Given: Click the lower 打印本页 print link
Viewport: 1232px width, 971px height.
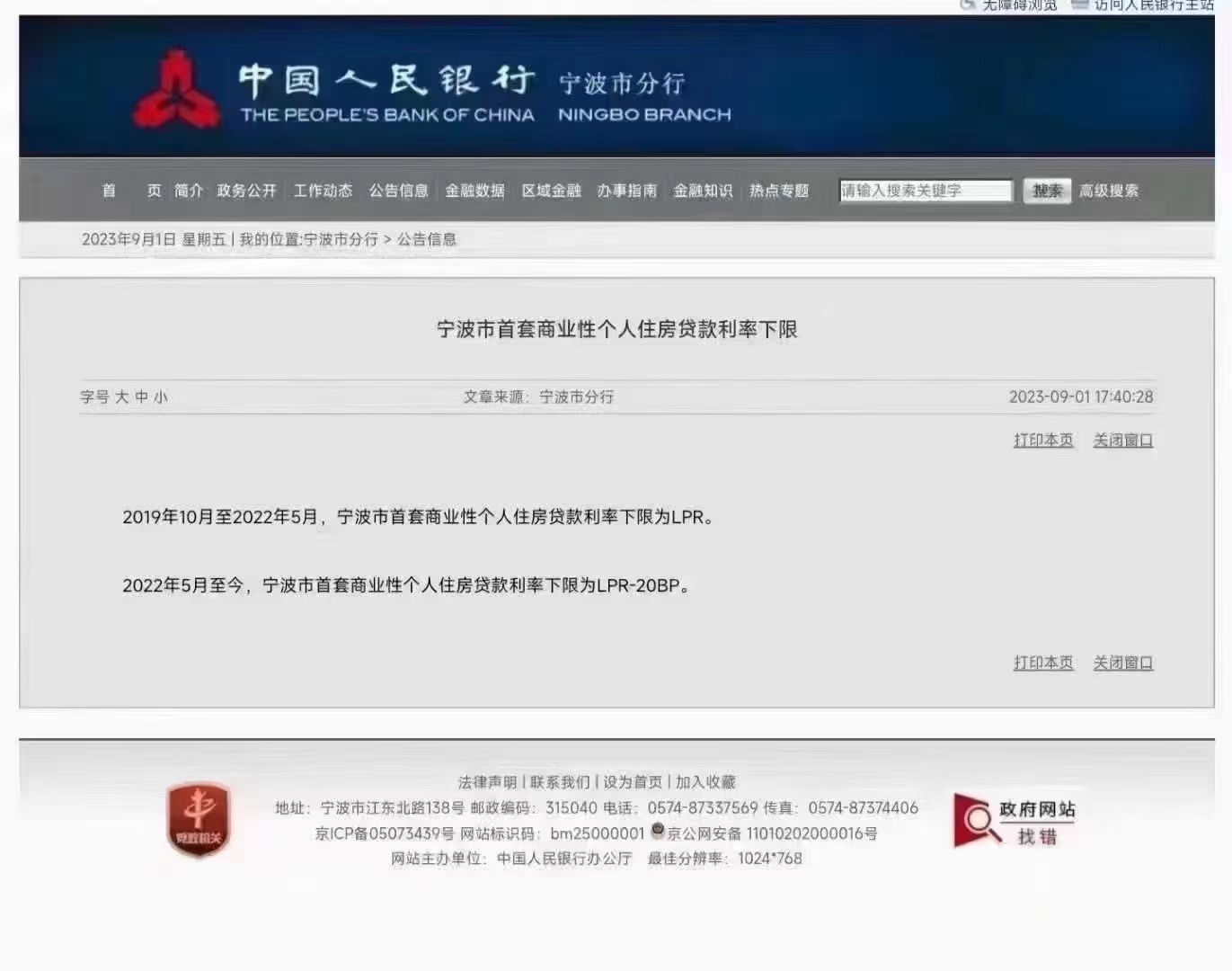Looking at the screenshot, I should 1043,663.
